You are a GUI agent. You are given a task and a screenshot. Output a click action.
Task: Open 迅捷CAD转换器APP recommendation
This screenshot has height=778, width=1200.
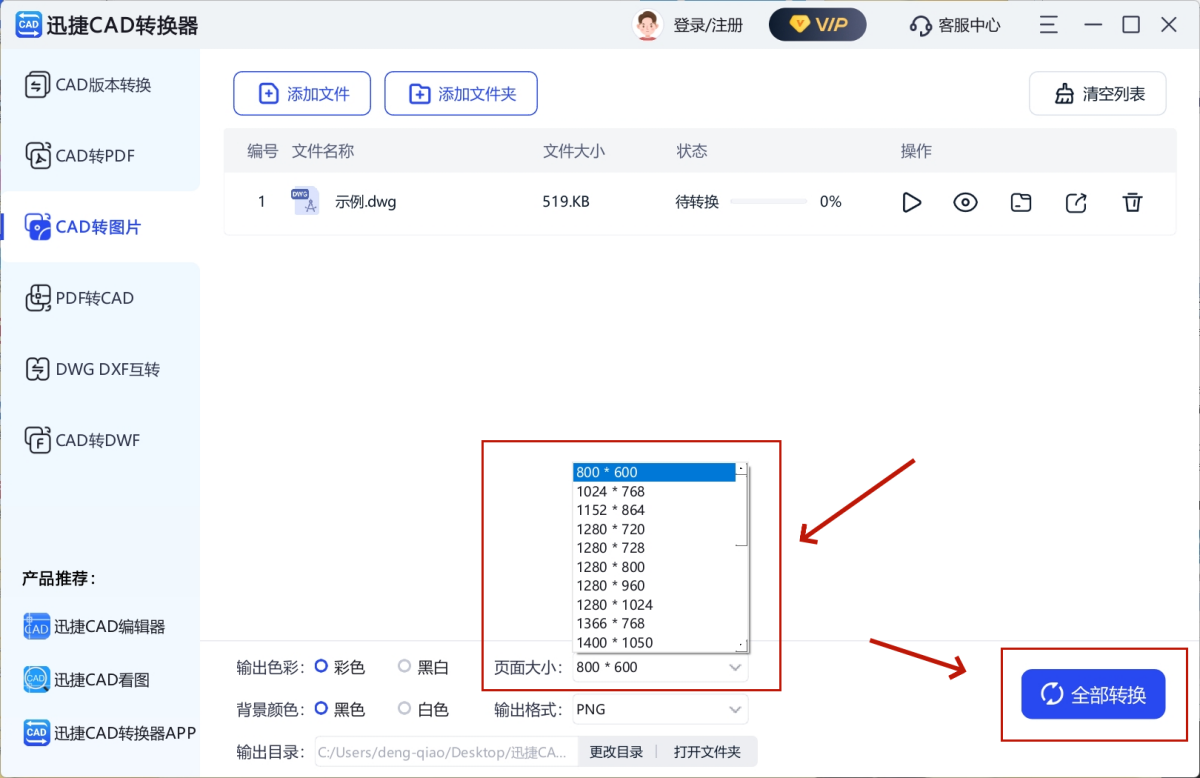pyautogui.click(x=109, y=733)
